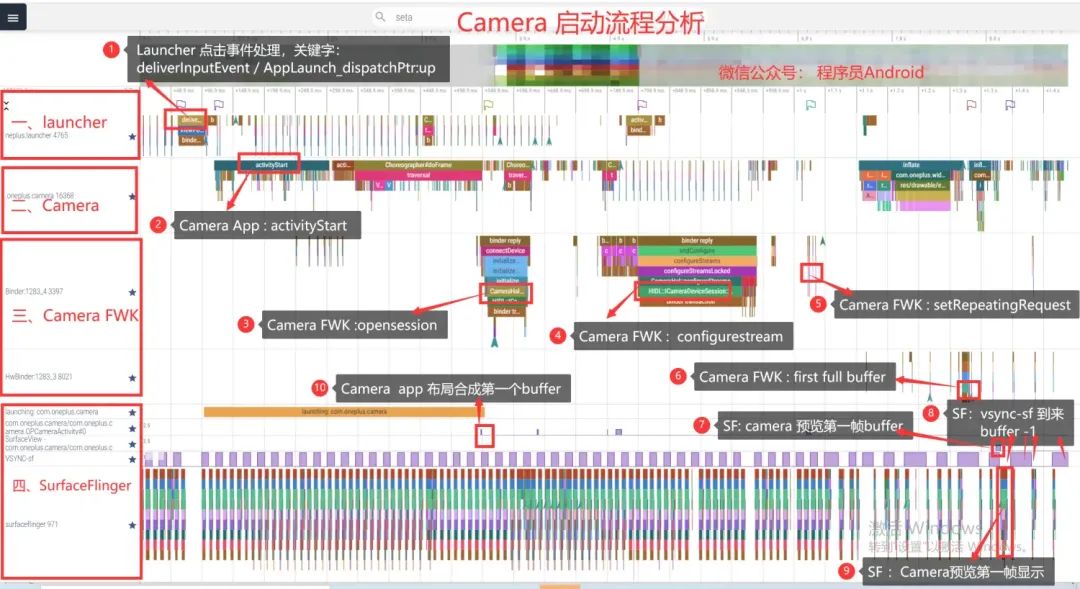Pin the VSYNC-sf track star
Image resolution: width=1080 pixels, height=589 pixels.
pyautogui.click(x=132, y=459)
